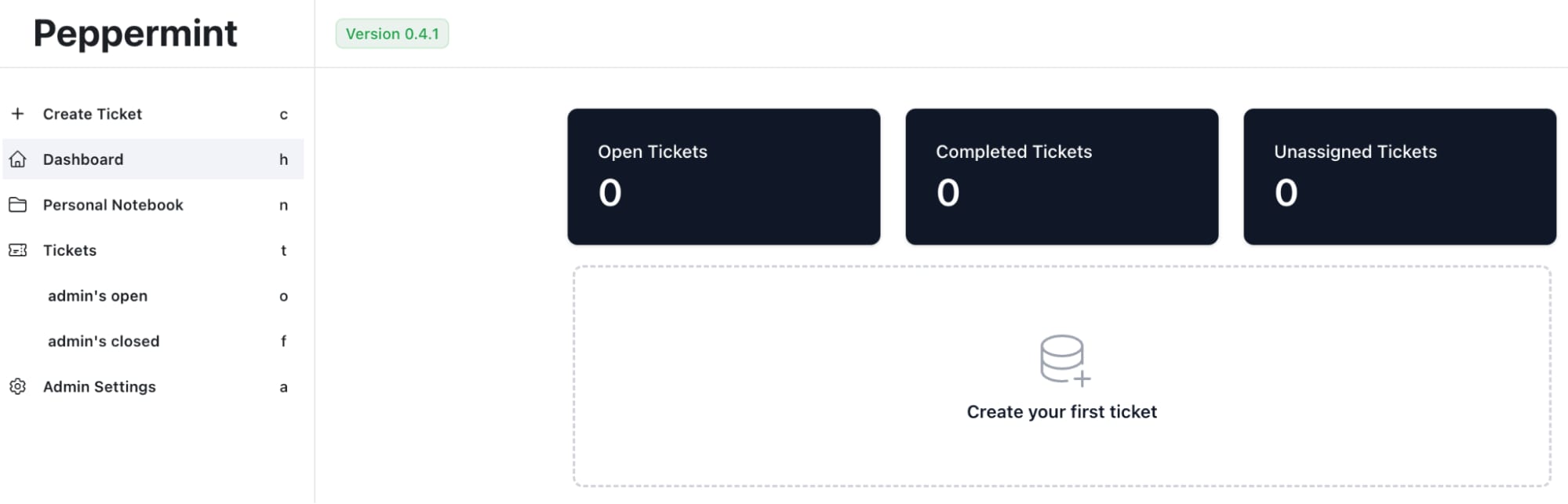The height and width of the screenshot is (504, 1568).
Task: Open the gear icon for Admin Settings
Action: 17,386
